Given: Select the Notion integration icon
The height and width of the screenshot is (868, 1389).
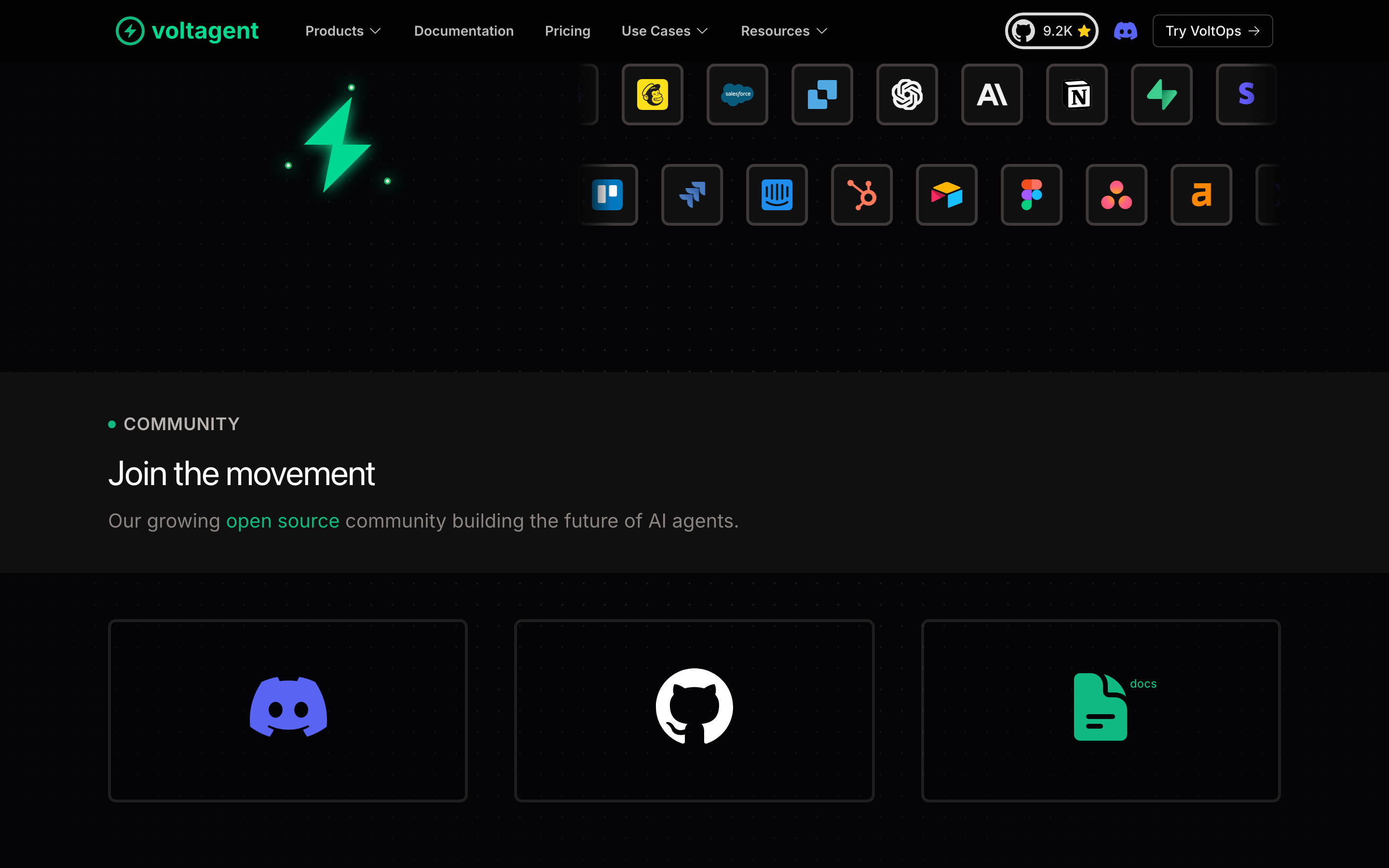Looking at the screenshot, I should click(1077, 94).
